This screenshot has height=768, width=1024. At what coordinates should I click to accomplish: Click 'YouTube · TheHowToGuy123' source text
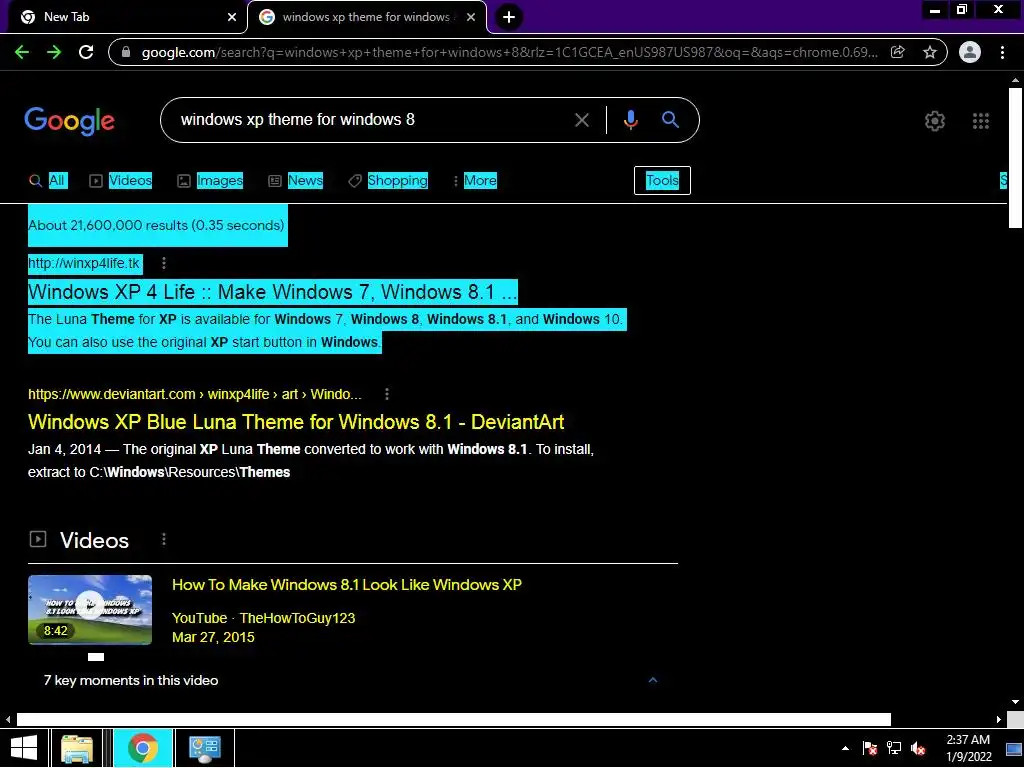click(263, 618)
